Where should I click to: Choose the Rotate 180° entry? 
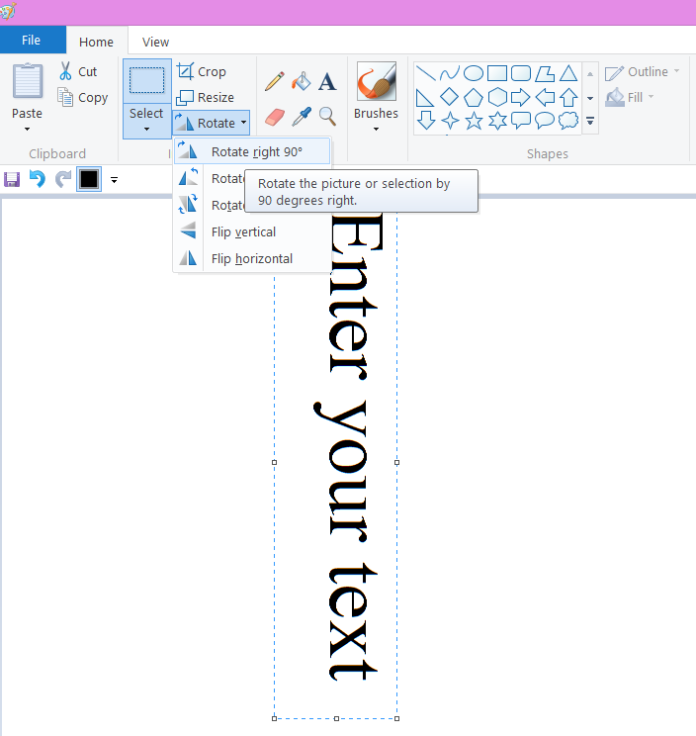(210, 205)
